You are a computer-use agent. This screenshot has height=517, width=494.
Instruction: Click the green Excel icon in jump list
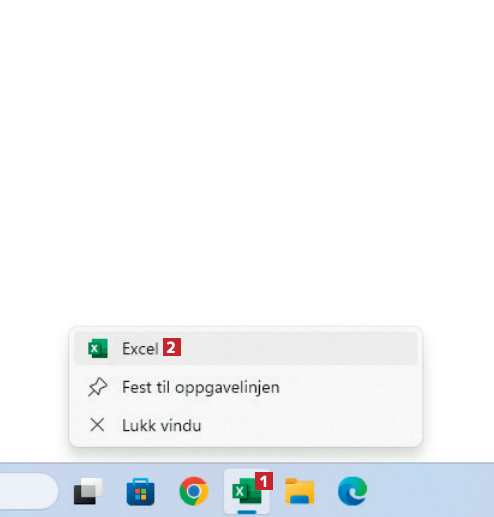98,348
